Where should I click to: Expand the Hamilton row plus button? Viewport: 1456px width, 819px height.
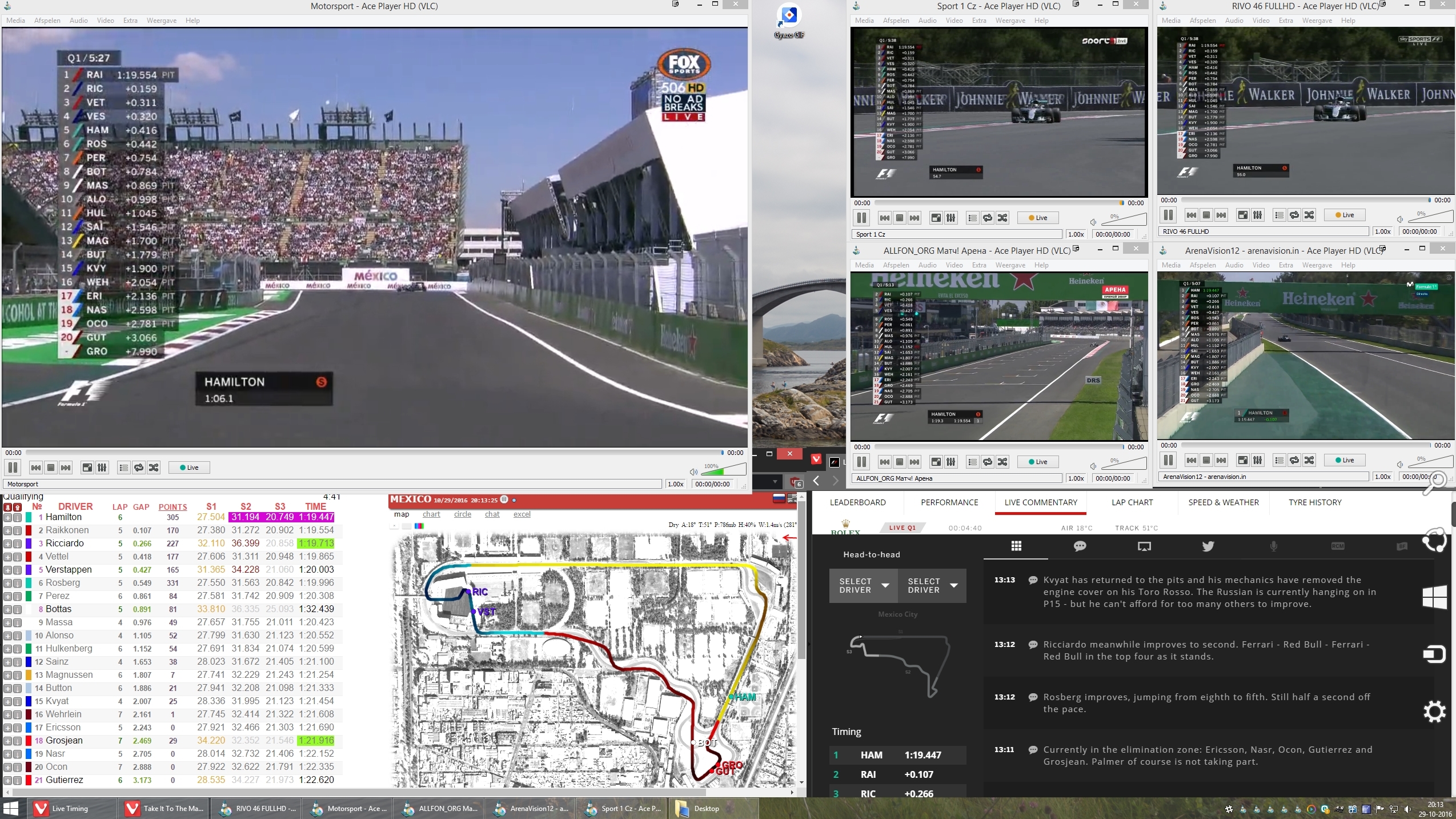point(7,518)
